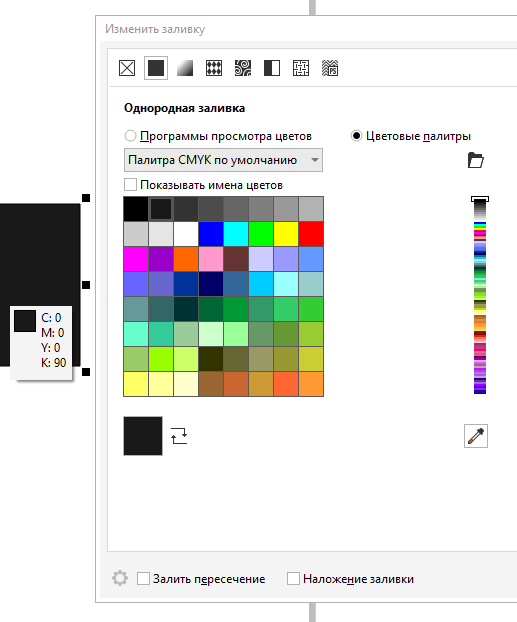517x622 pixels.
Task: Click the K: 90 tooltip value
Action: [54, 362]
